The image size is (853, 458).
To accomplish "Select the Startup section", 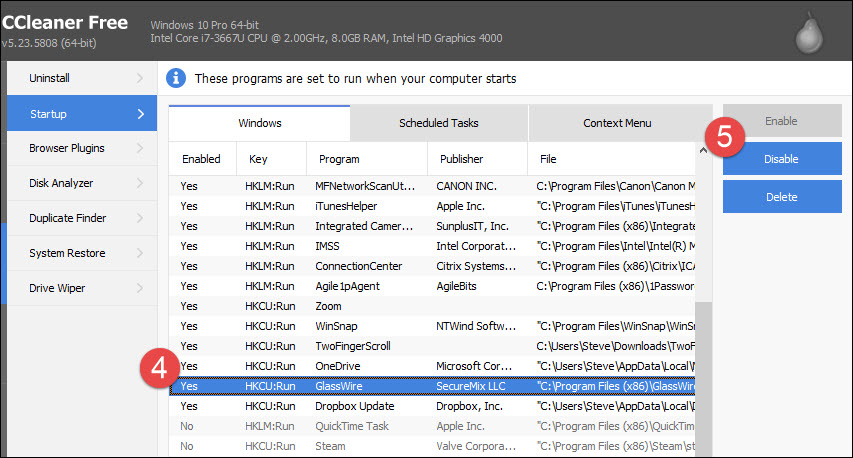I will click(82, 113).
